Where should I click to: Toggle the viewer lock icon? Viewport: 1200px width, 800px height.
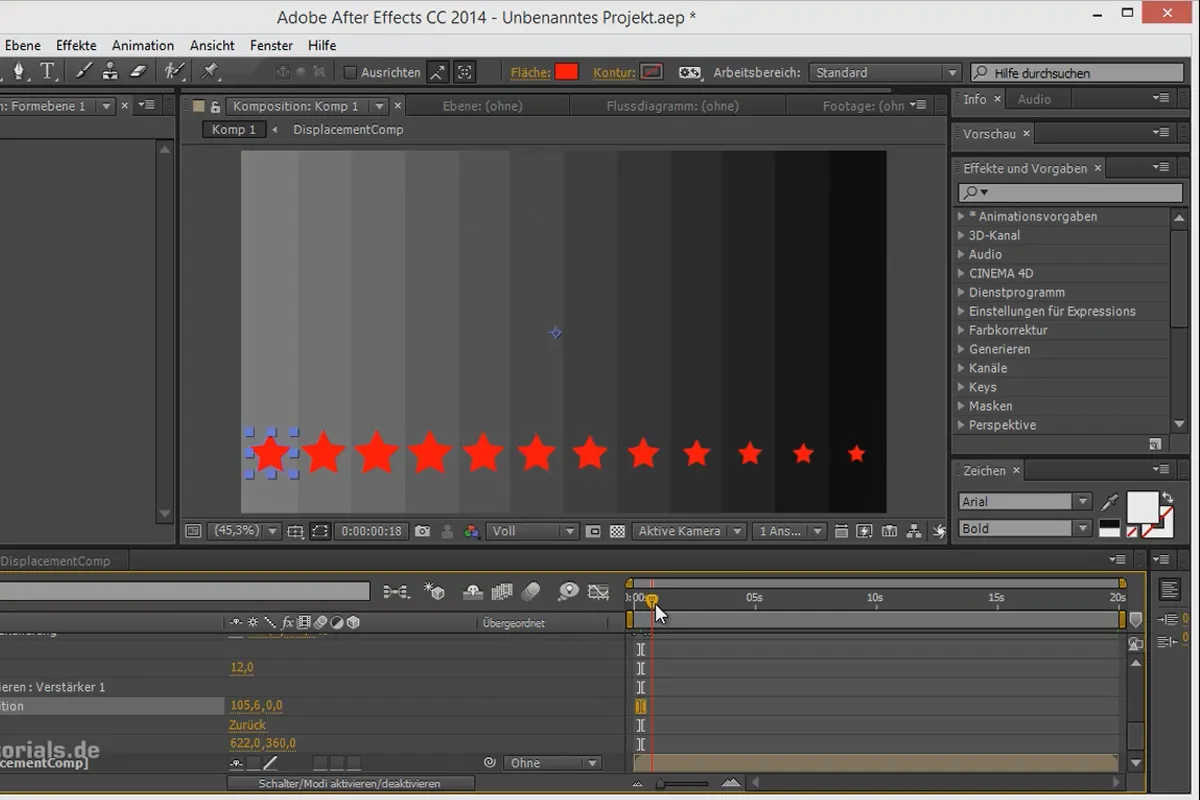(x=215, y=106)
